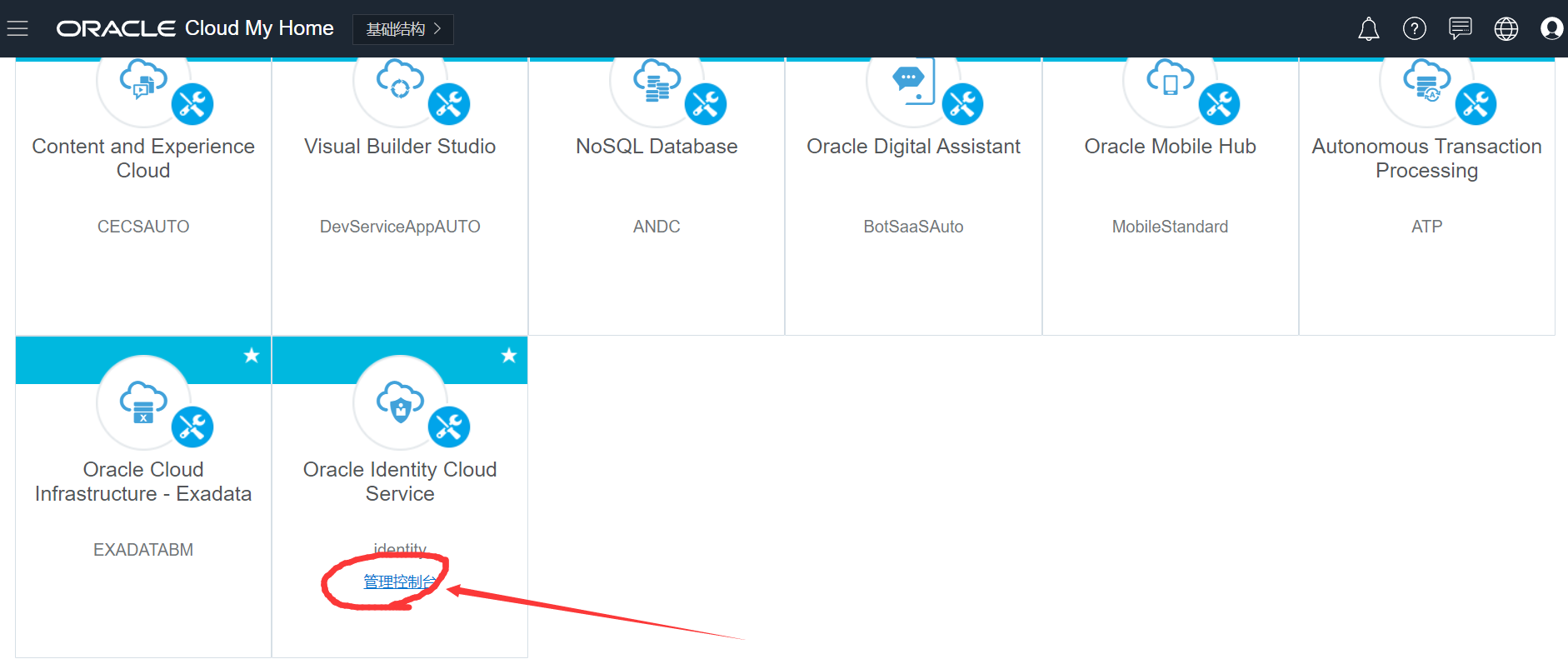This screenshot has width=1568, height=669.
Task: Open the chat feedback icon
Action: click(1460, 29)
